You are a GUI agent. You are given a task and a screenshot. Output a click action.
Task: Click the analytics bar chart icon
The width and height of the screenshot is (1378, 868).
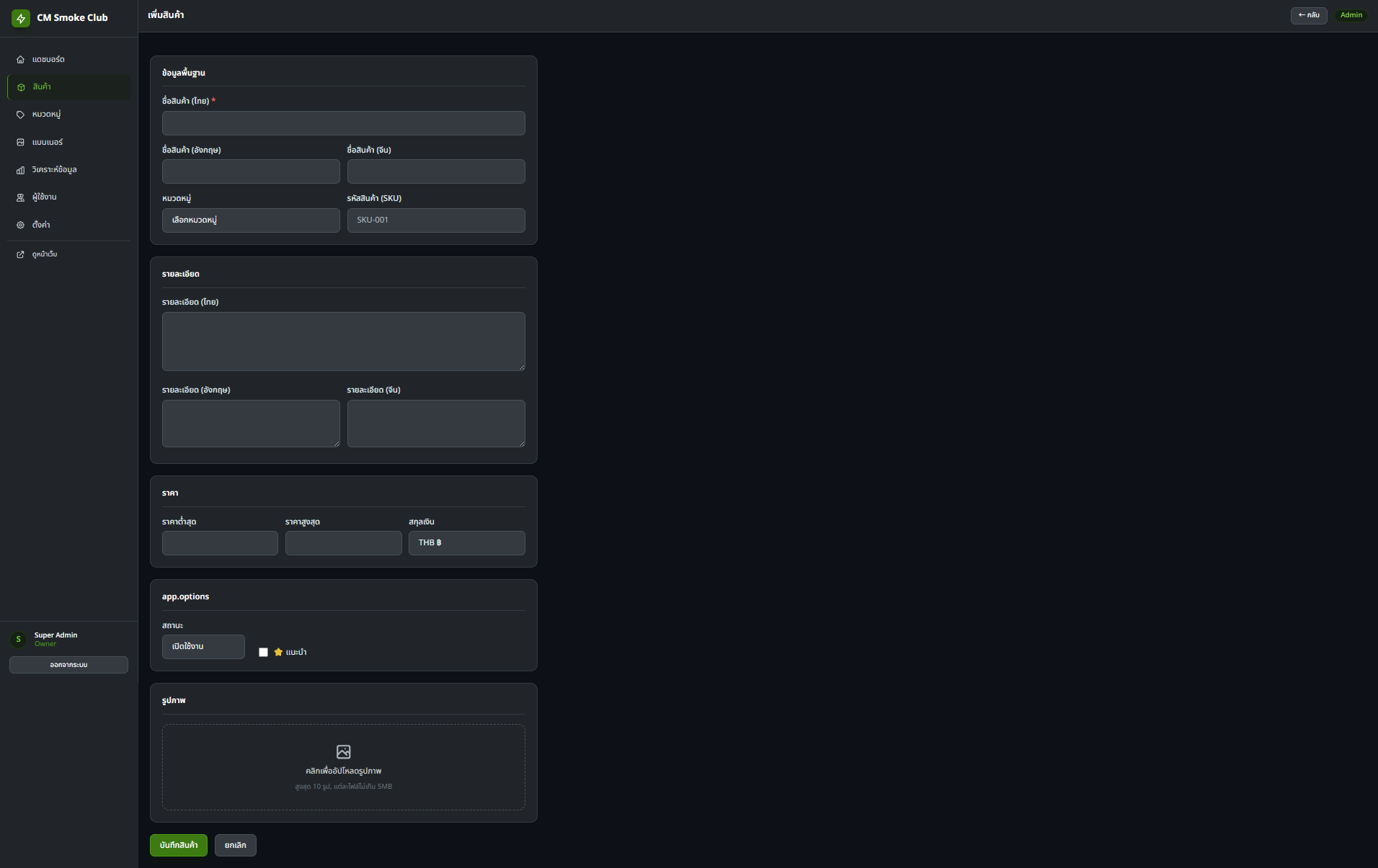click(20, 170)
